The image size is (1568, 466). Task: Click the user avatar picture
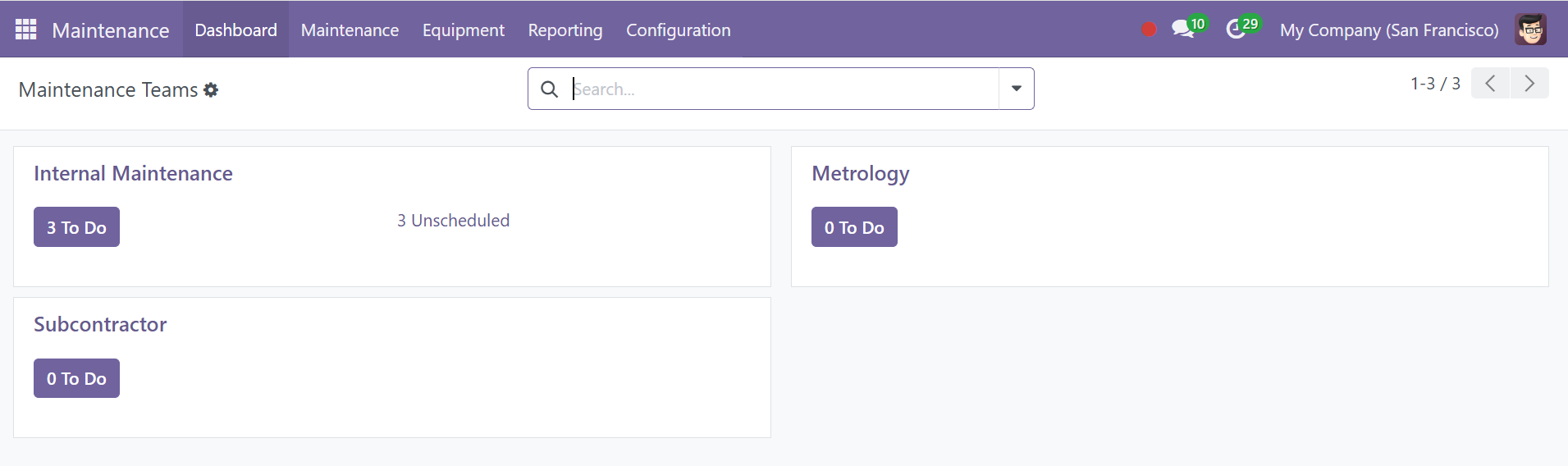(1530, 30)
